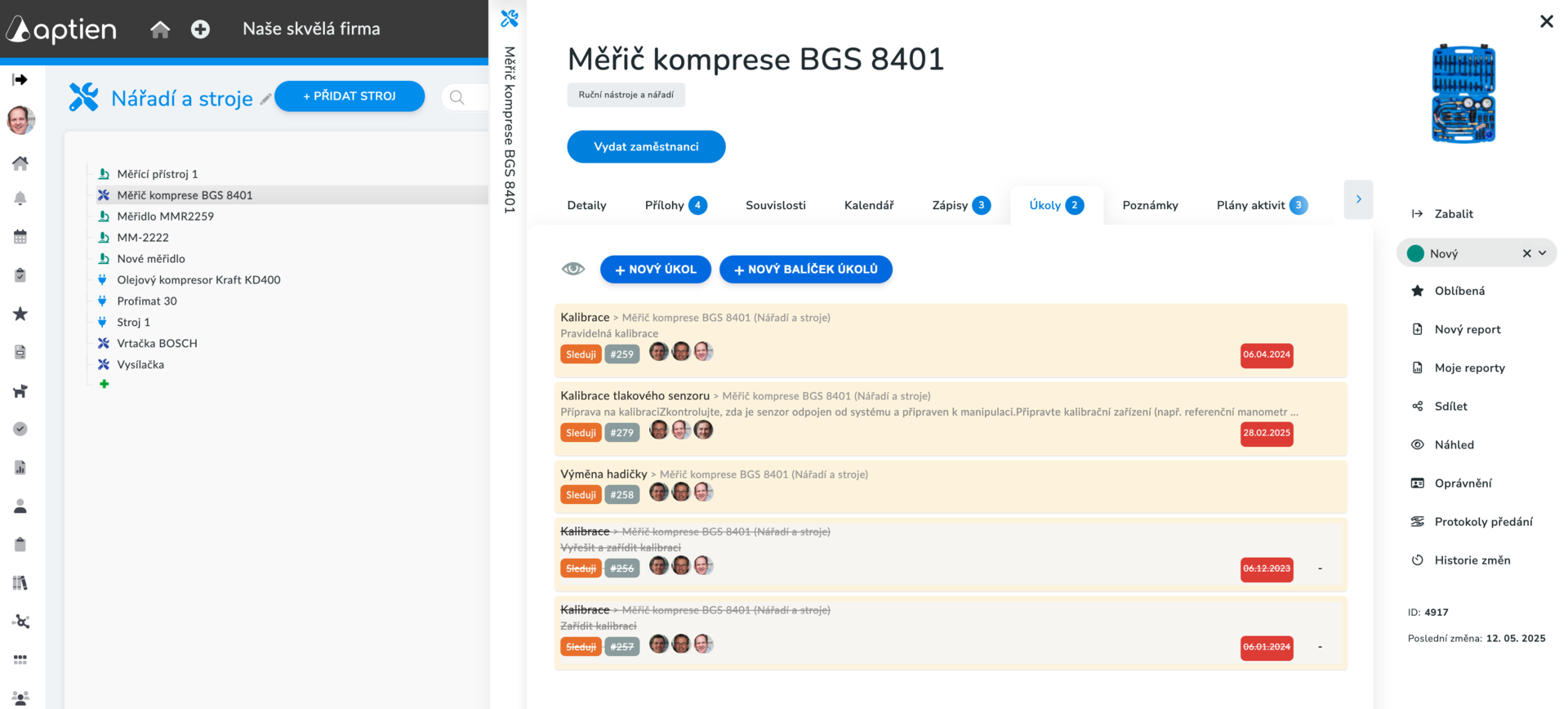Click the Vydat zaměstnanci button
Image resolution: width=1568 pixels, height=709 pixels.
coord(646,147)
